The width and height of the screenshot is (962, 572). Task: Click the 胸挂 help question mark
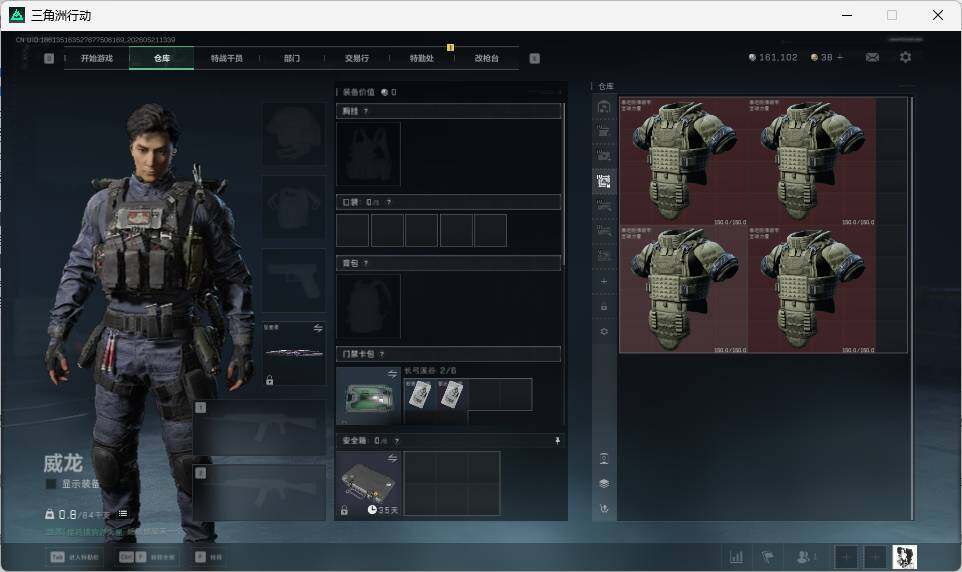[366, 111]
